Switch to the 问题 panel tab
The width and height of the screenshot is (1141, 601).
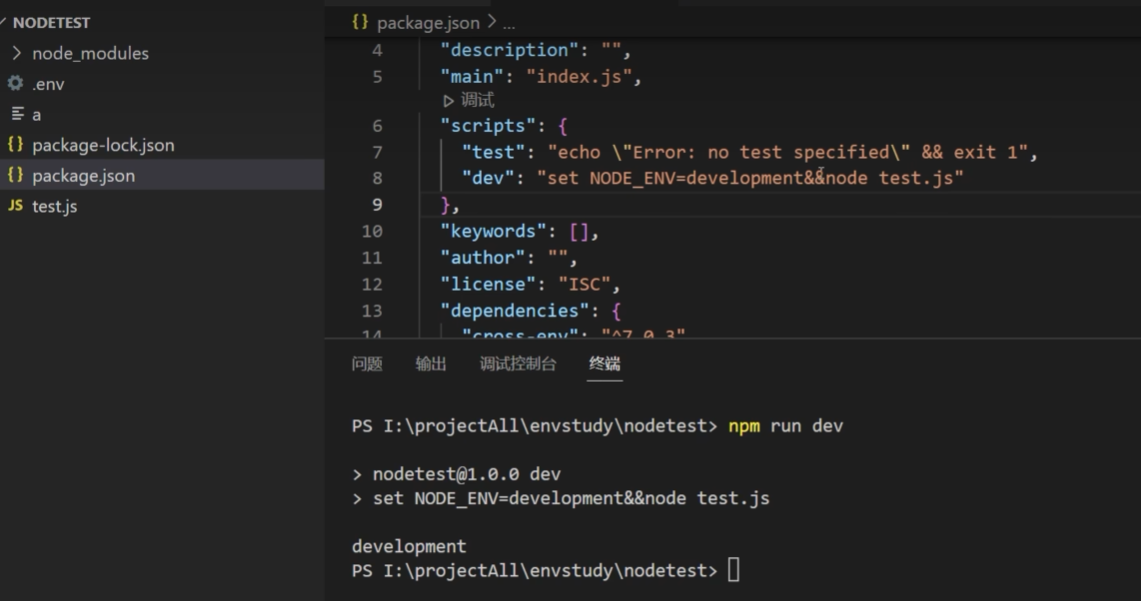[x=367, y=364]
